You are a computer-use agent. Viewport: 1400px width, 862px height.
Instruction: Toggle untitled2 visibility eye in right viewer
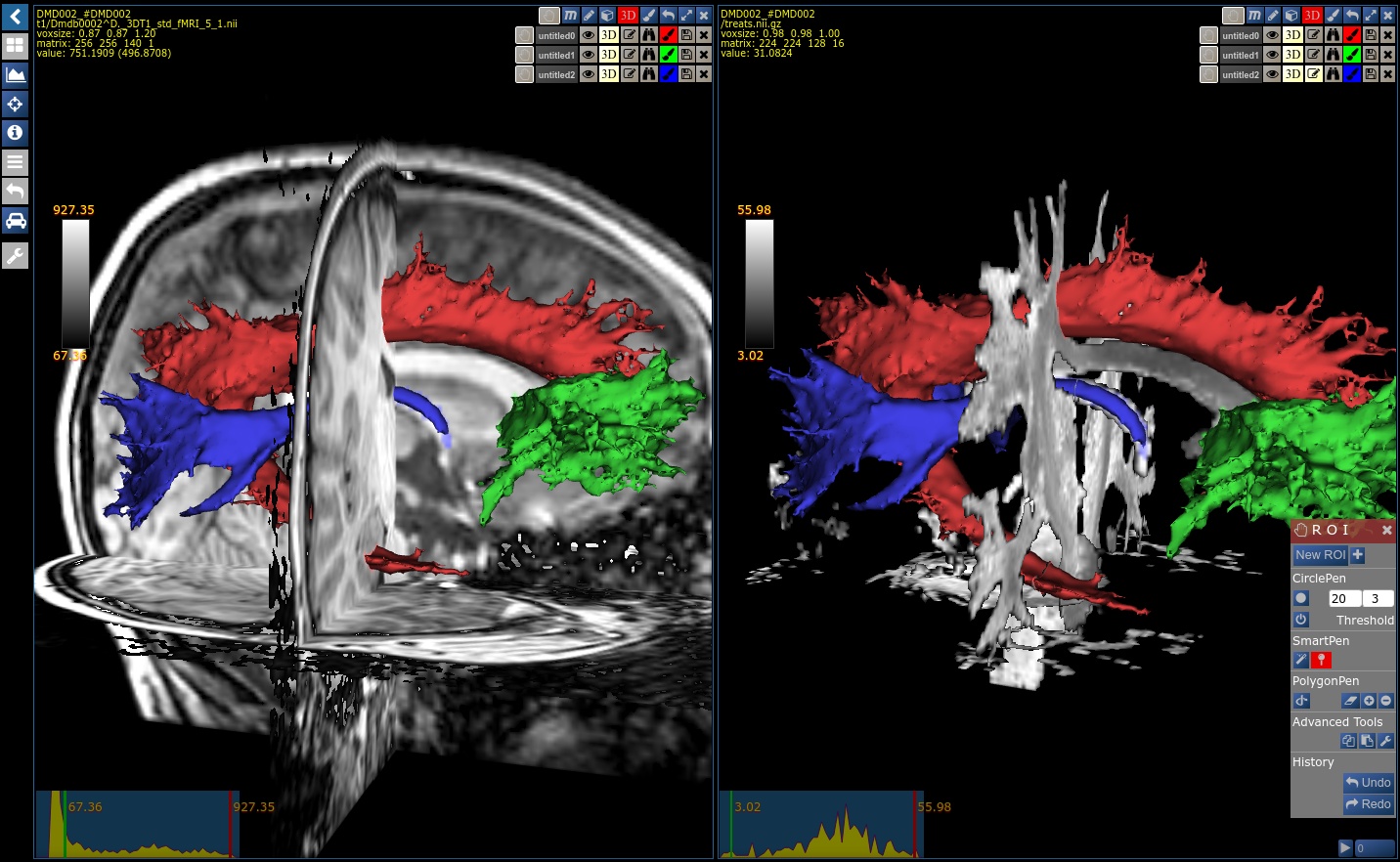1273,74
